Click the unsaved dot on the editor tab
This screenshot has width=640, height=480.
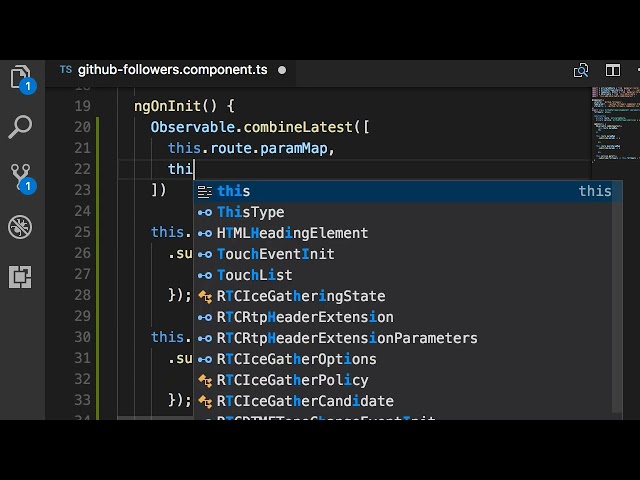[x=282, y=70]
